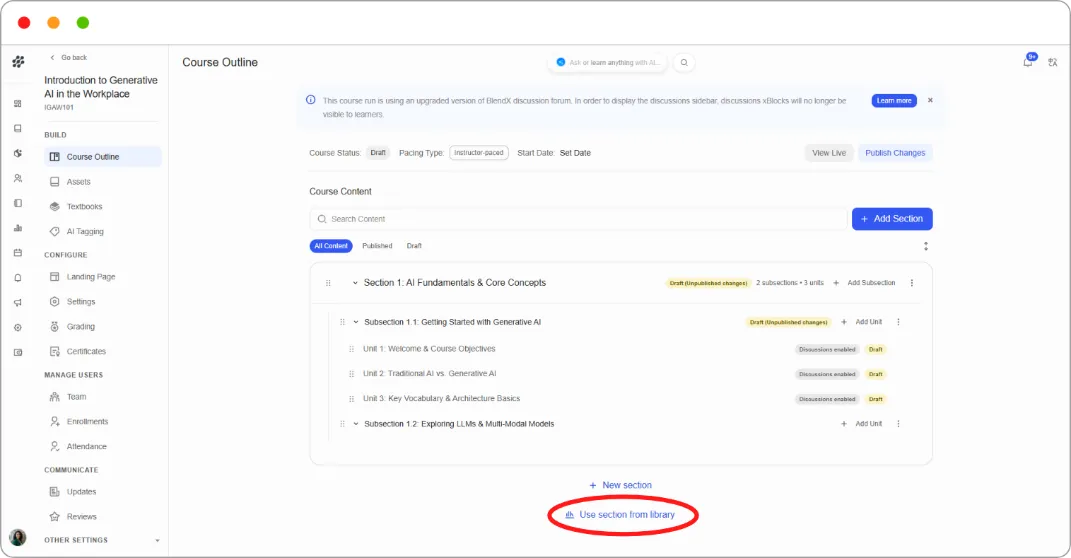Click Add Unit for Subsection 1.1

click(x=861, y=322)
